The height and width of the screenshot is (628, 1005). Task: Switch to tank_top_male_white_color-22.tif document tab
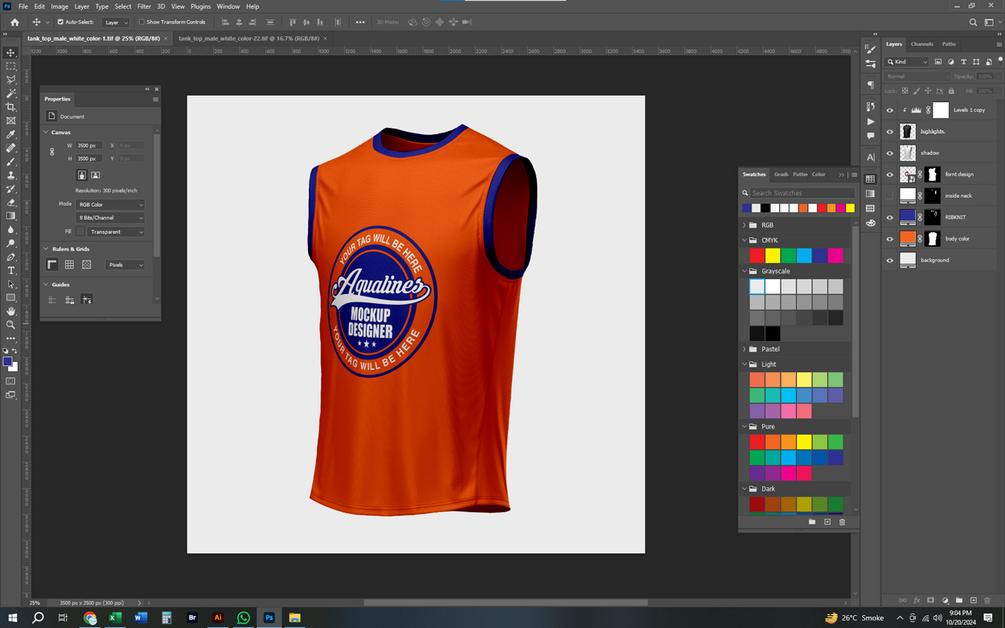click(x=249, y=38)
